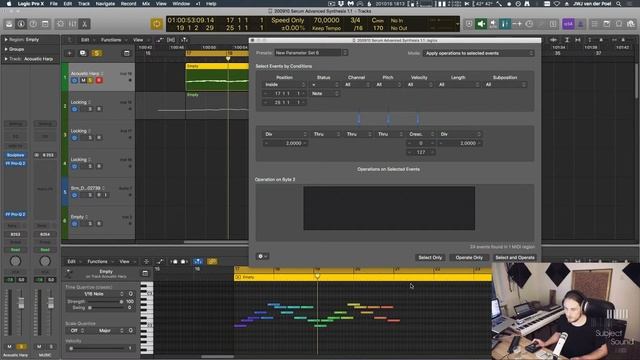Open the Mode dropdown Apply operations
The height and width of the screenshot is (360, 640).
(479, 53)
